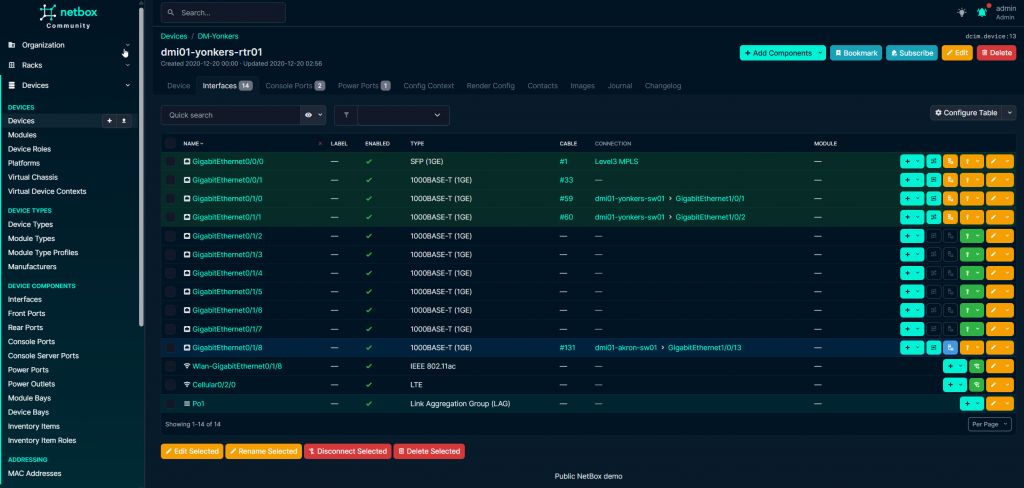Open the Changelog tab
This screenshot has width=1024, height=488.
[662, 86]
